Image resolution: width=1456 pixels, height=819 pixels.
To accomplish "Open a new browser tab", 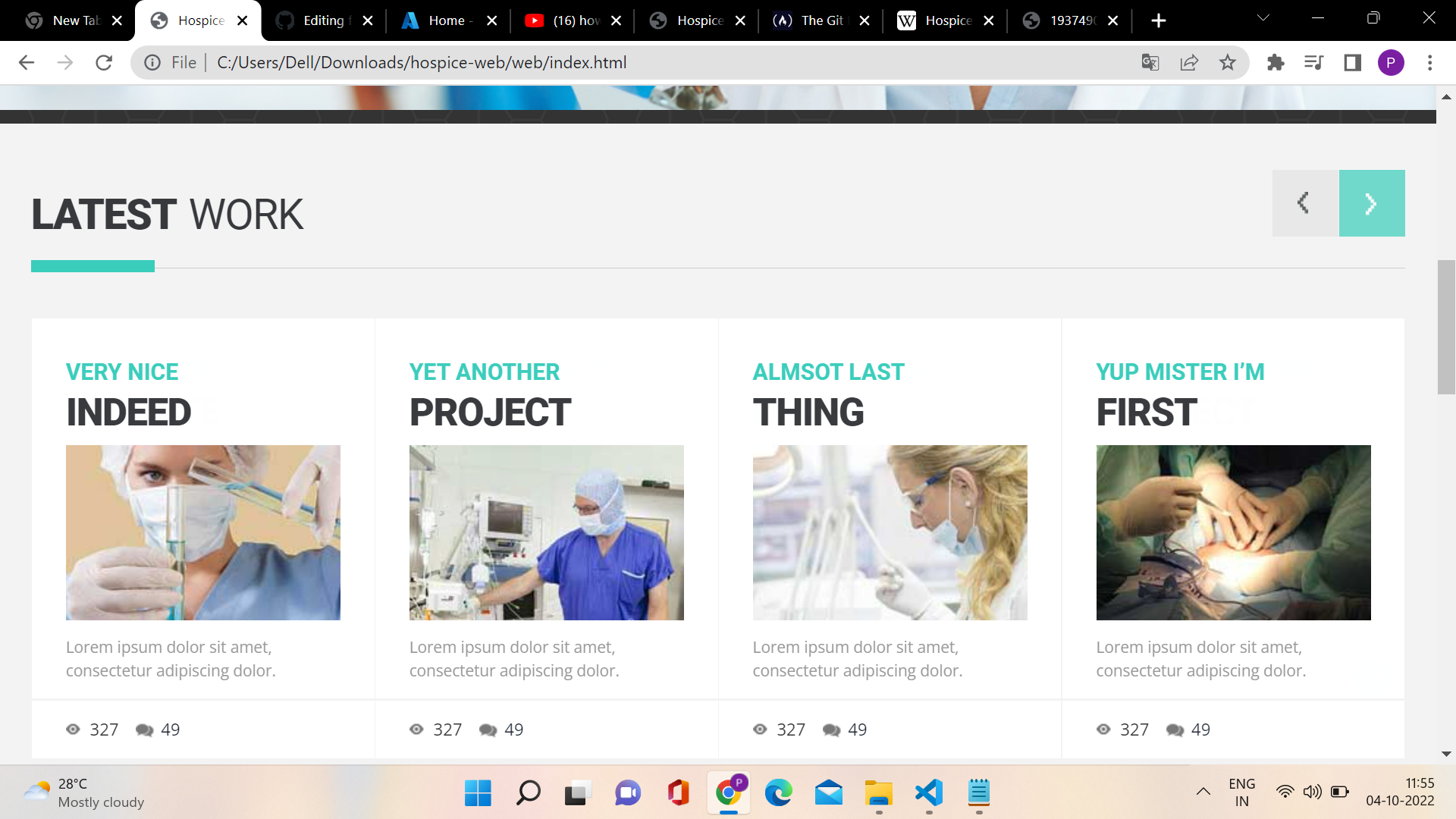I will [1159, 20].
